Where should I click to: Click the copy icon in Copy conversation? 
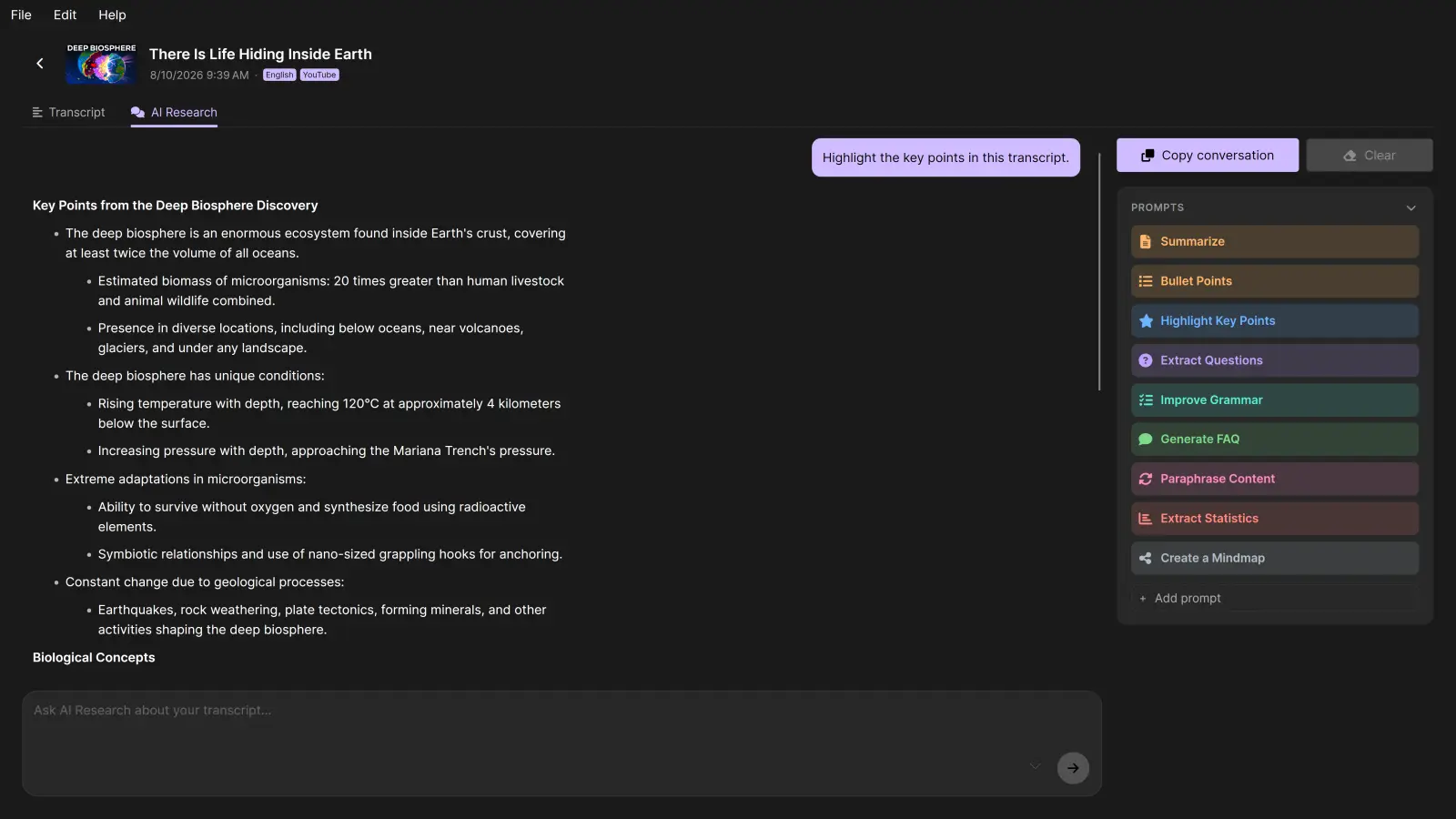point(1148,156)
